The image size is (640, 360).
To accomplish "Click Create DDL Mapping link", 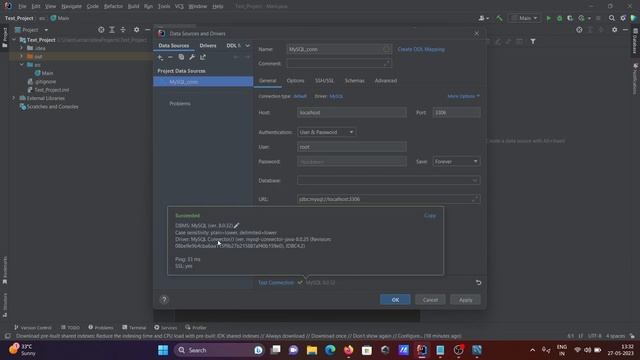I will coord(421,49).
